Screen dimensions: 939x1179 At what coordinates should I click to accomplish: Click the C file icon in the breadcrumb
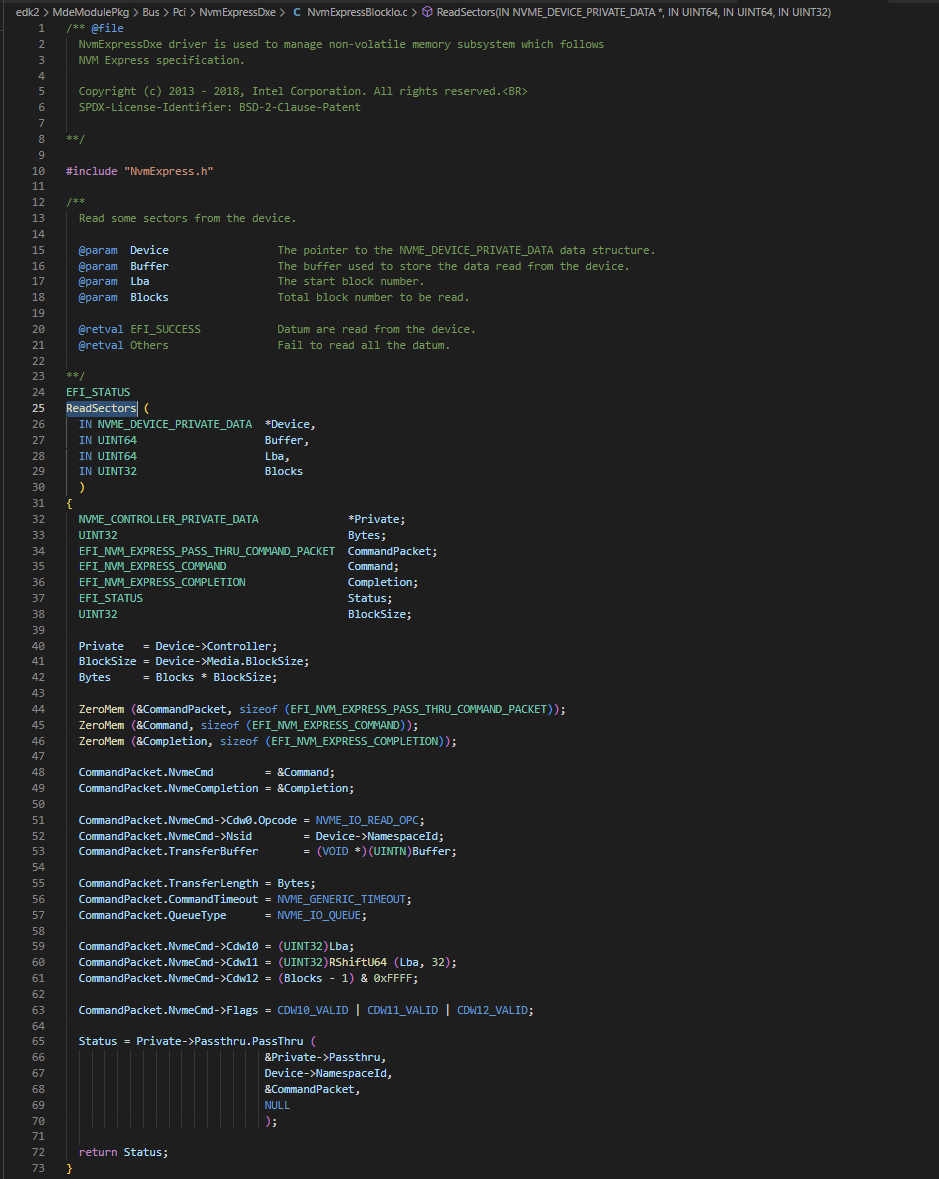[297, 12]
